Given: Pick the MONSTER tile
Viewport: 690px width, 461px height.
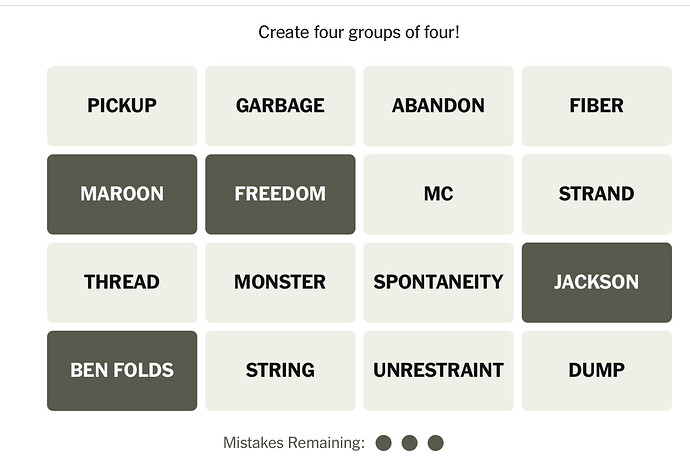Looking at the screenshot, I should click(280, 282).
